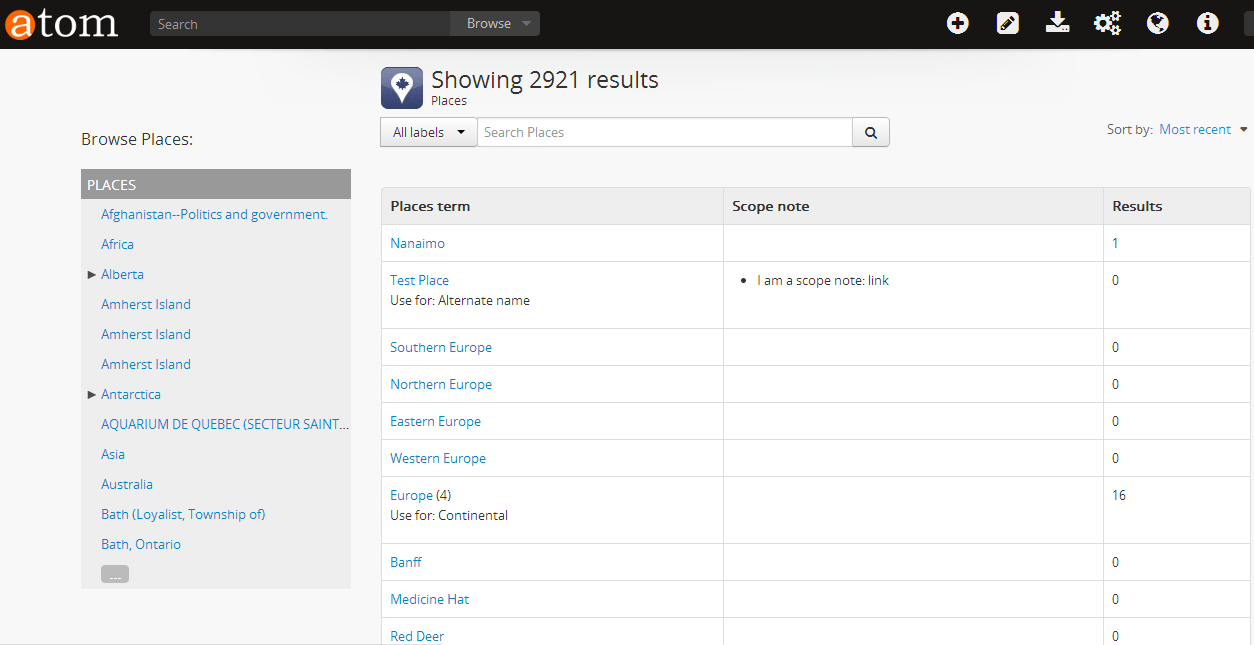Viewport: 1254px width, 645px height.
Task: Open the Browse dropdown in header
Action: [496, 24]
